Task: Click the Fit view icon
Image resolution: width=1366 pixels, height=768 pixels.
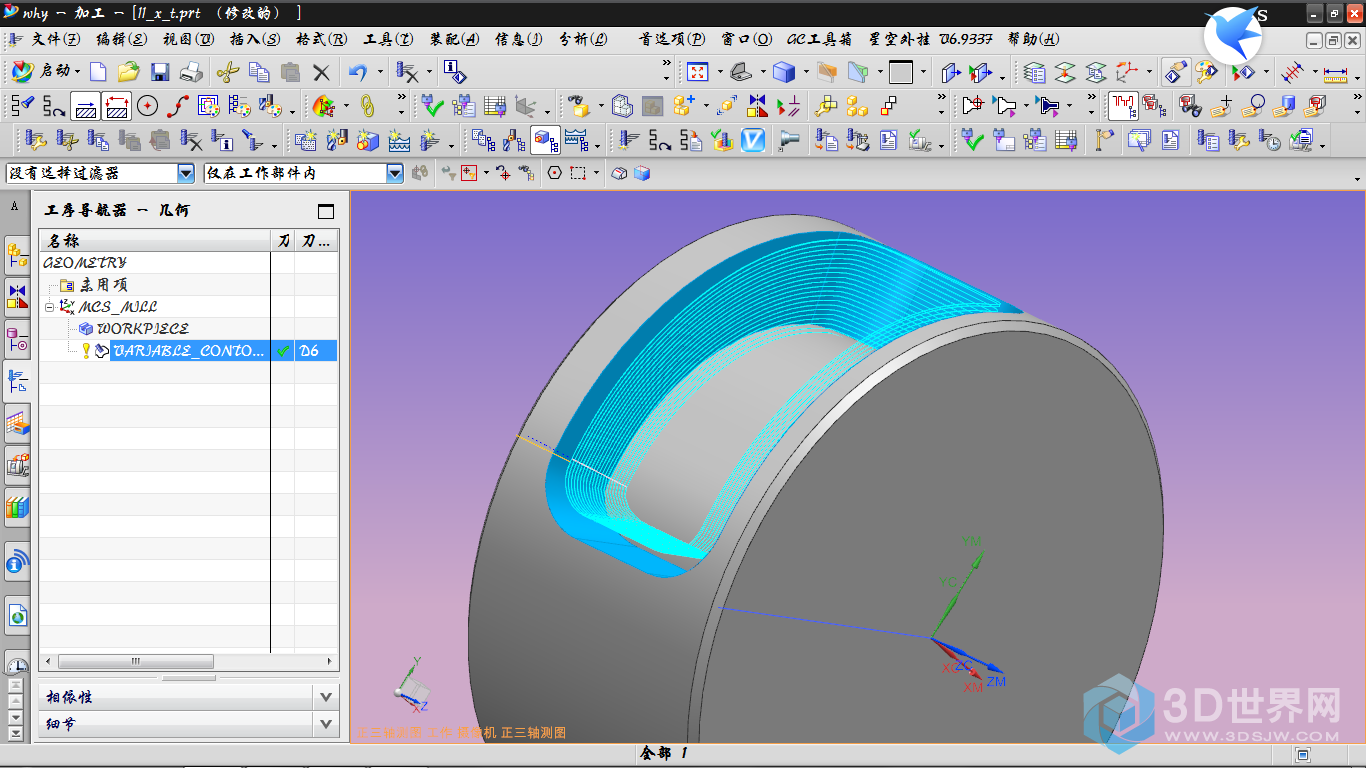Action: 697,72
